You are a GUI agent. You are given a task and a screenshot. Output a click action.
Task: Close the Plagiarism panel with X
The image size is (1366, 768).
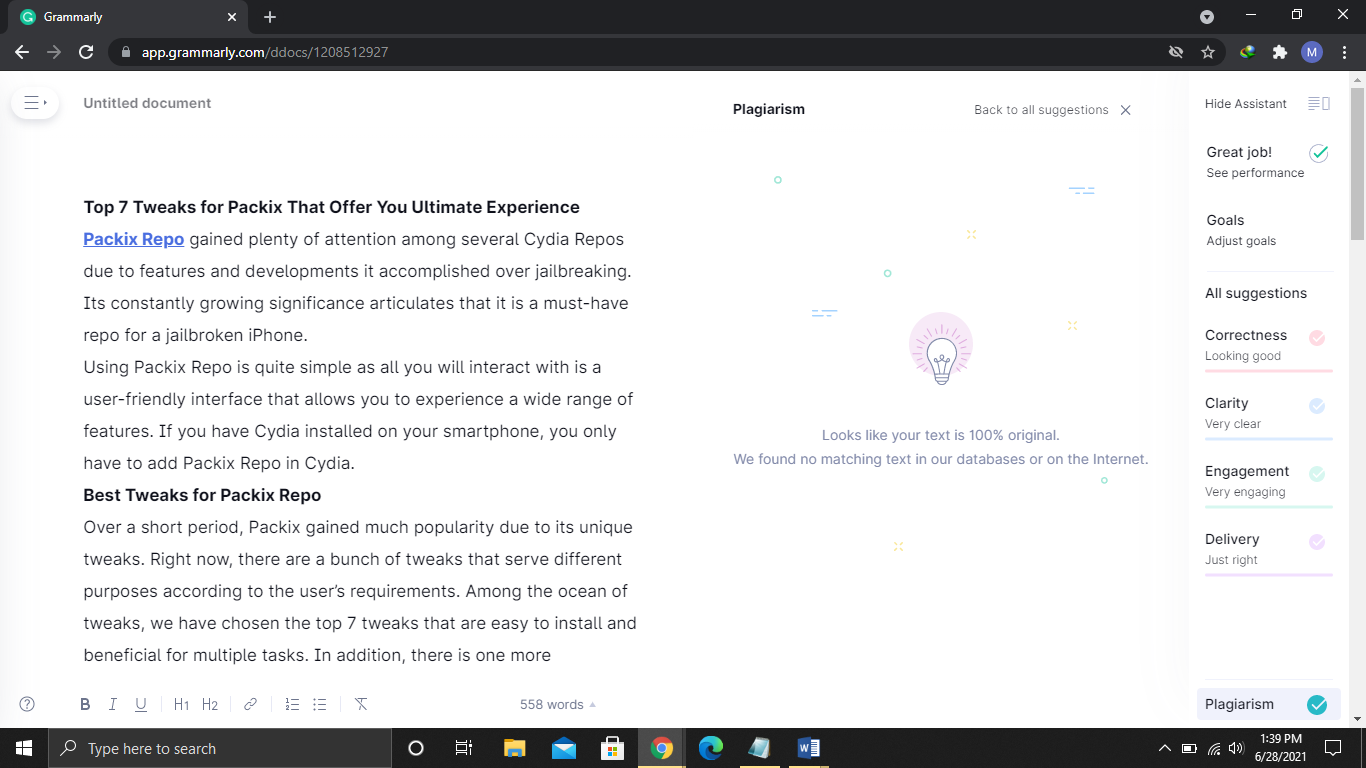[1125, 110]
